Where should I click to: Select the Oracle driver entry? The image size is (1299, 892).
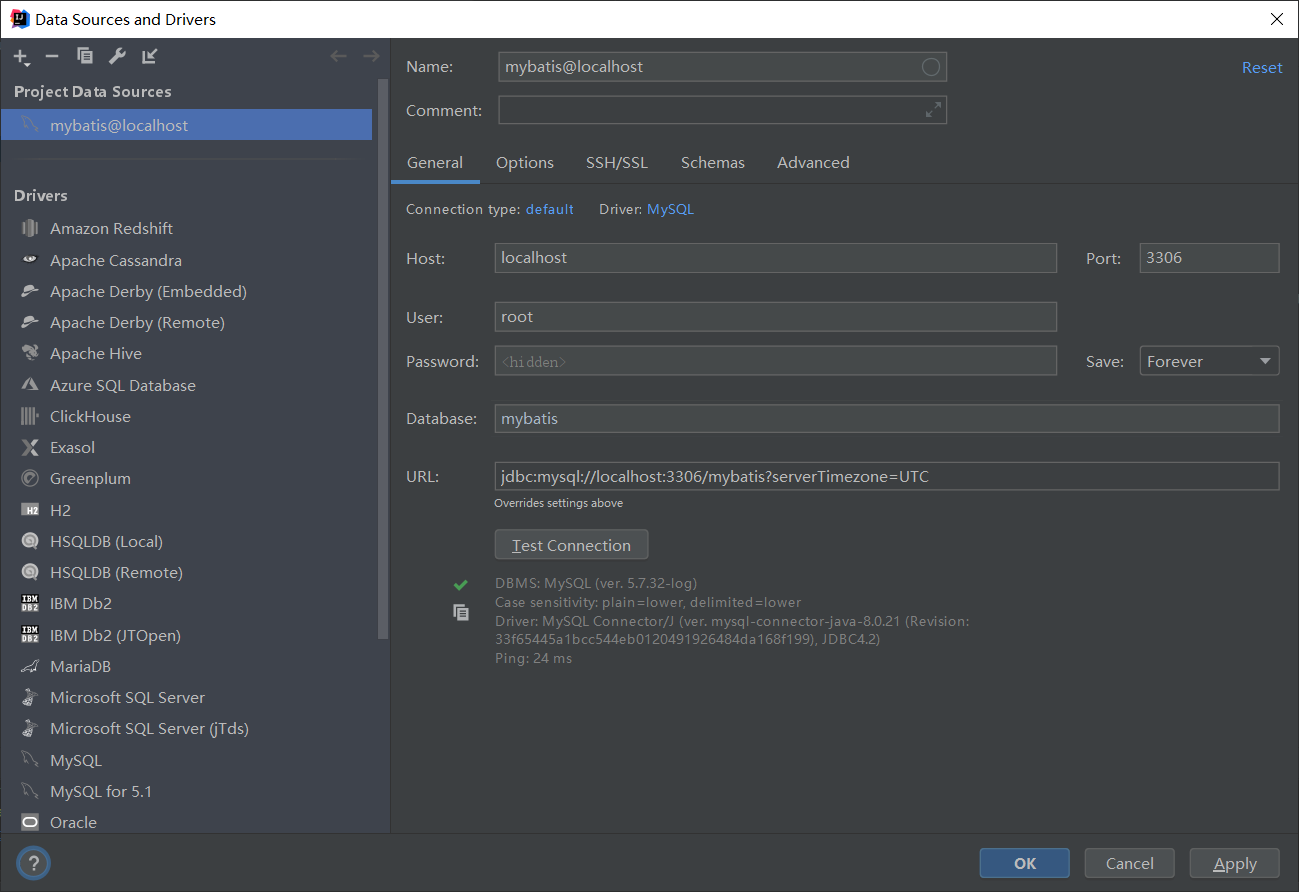(x=75, y=822)
